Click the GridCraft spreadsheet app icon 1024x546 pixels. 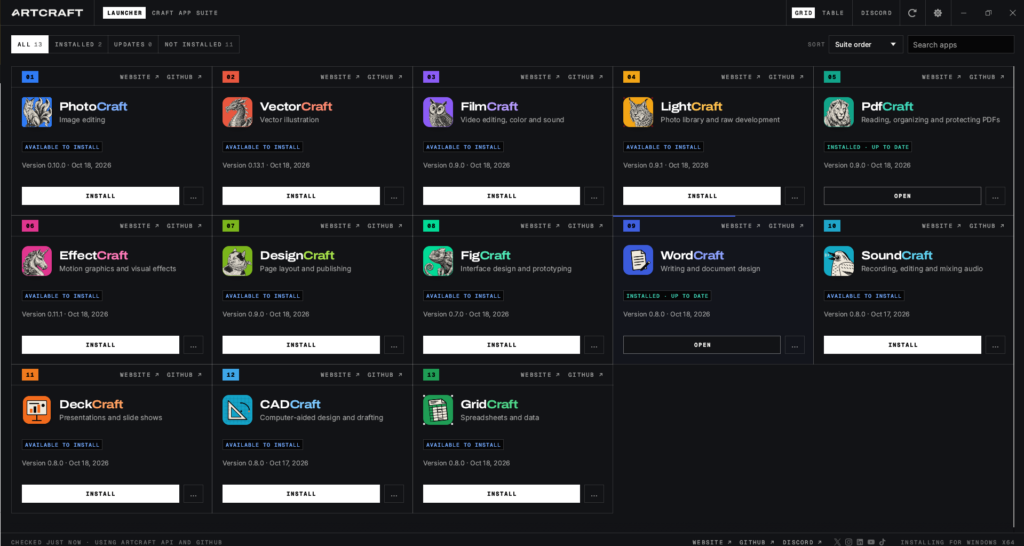click(438, 410)
